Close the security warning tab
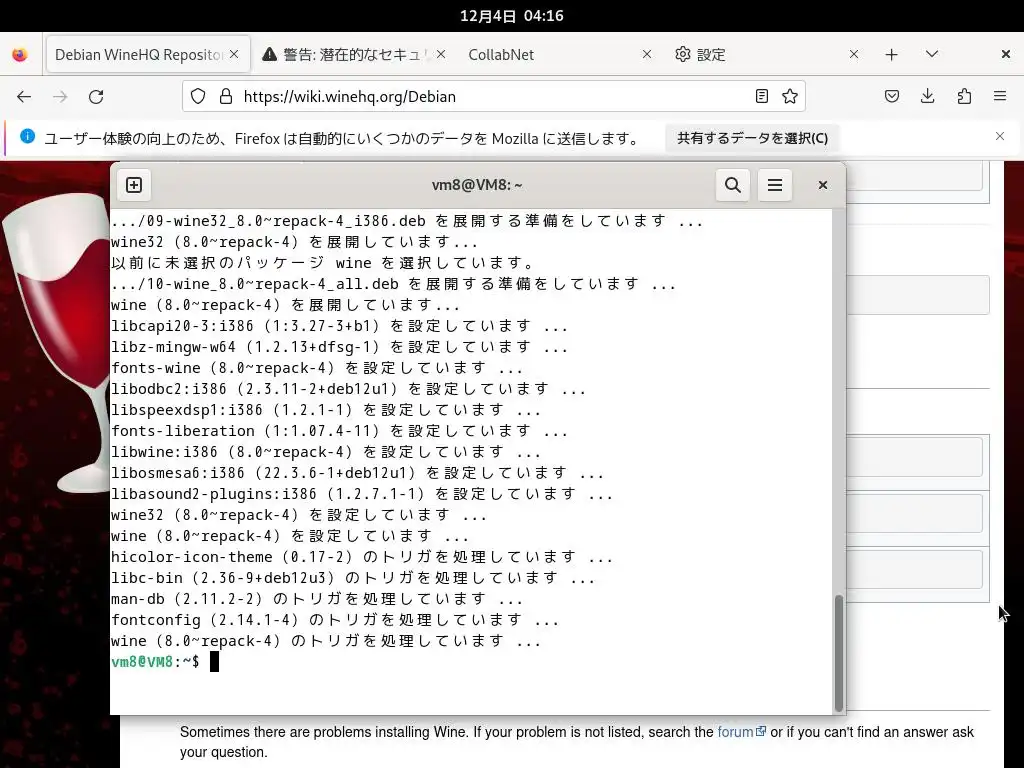Screen dimensions: 1024x768 (441, 54)
